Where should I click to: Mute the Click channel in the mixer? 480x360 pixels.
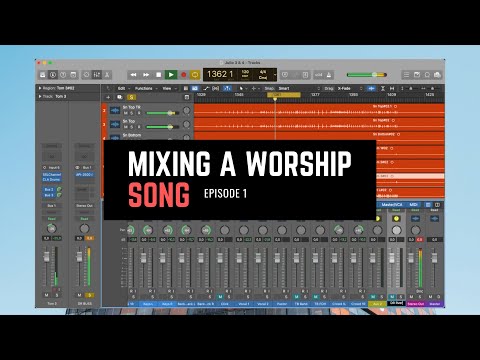220,297
